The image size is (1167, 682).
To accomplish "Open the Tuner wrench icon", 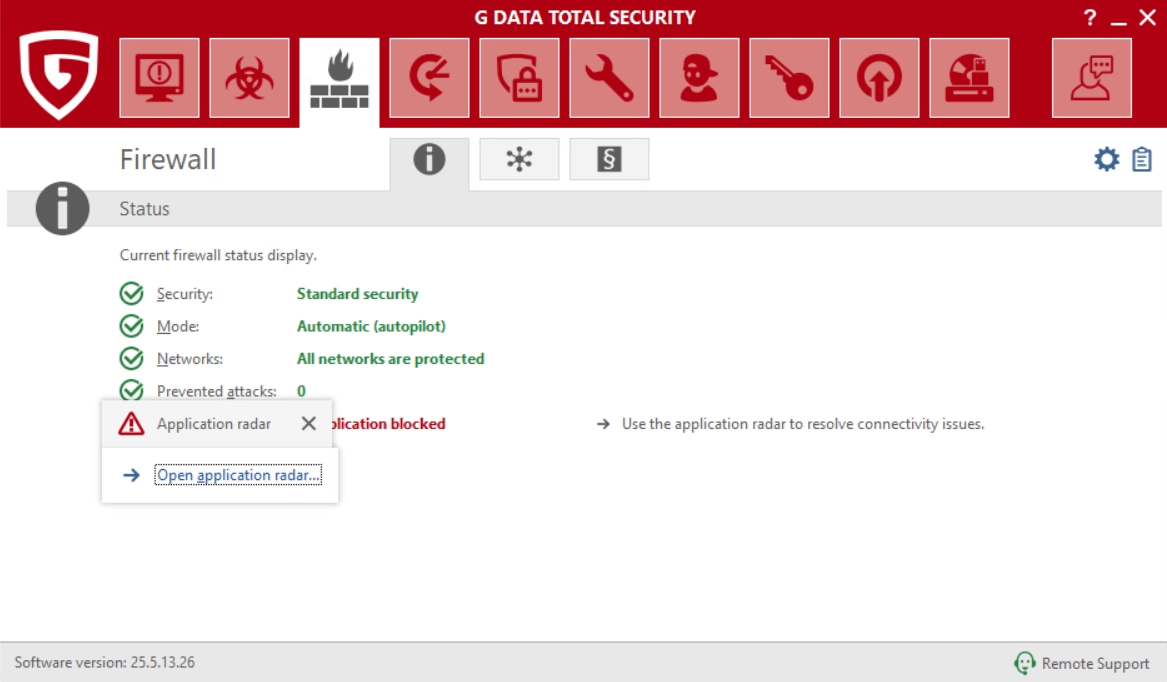I will tap(609, 78).
